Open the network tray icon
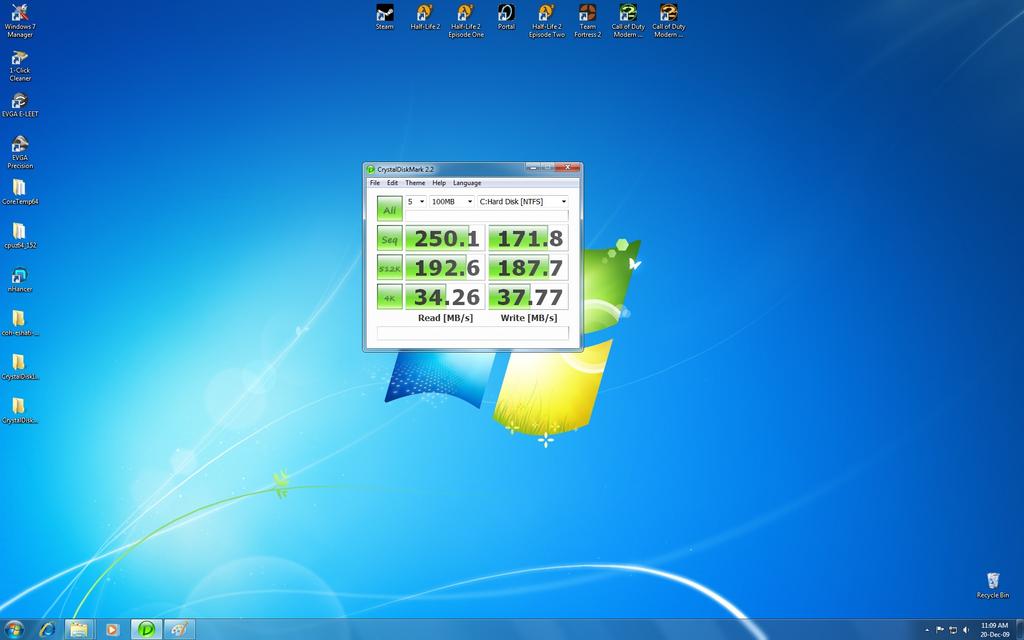The image size is (1024, 640). (x=953, y=630)
